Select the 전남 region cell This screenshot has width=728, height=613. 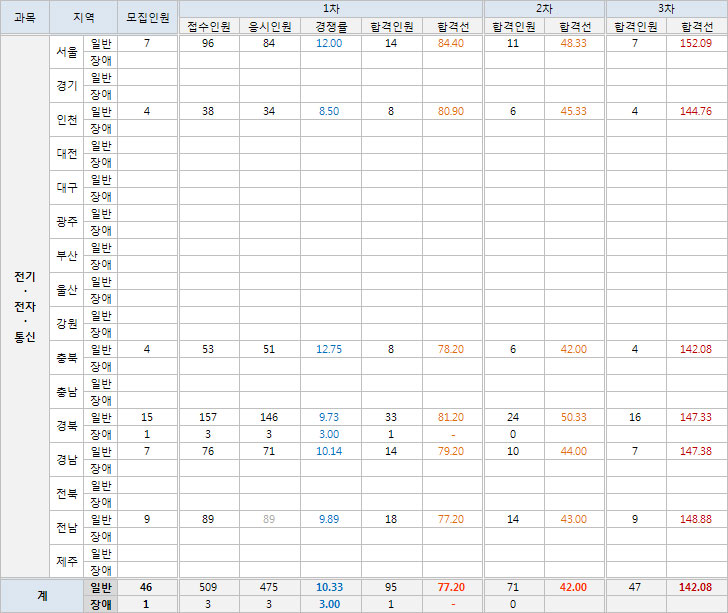click(x=67, y=528)
